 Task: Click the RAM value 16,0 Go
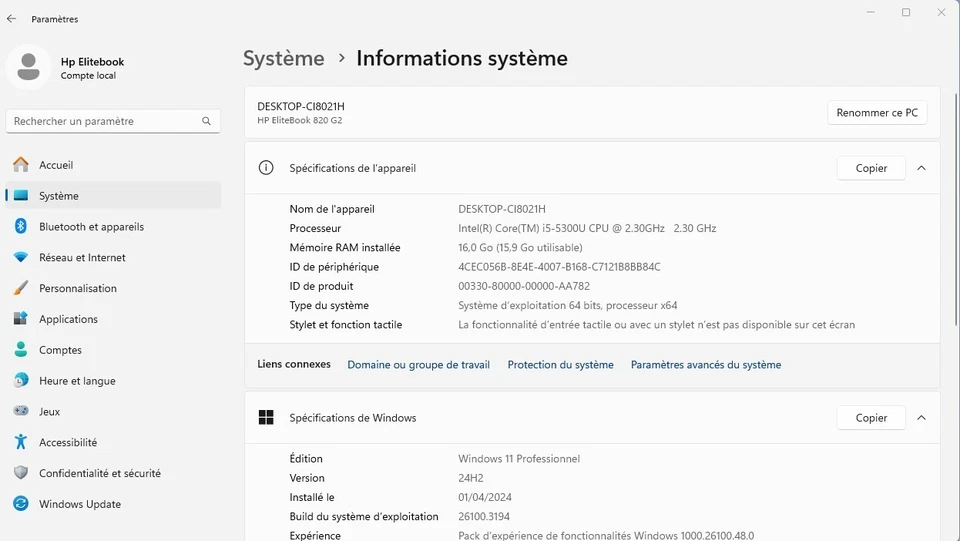[520, 247]
